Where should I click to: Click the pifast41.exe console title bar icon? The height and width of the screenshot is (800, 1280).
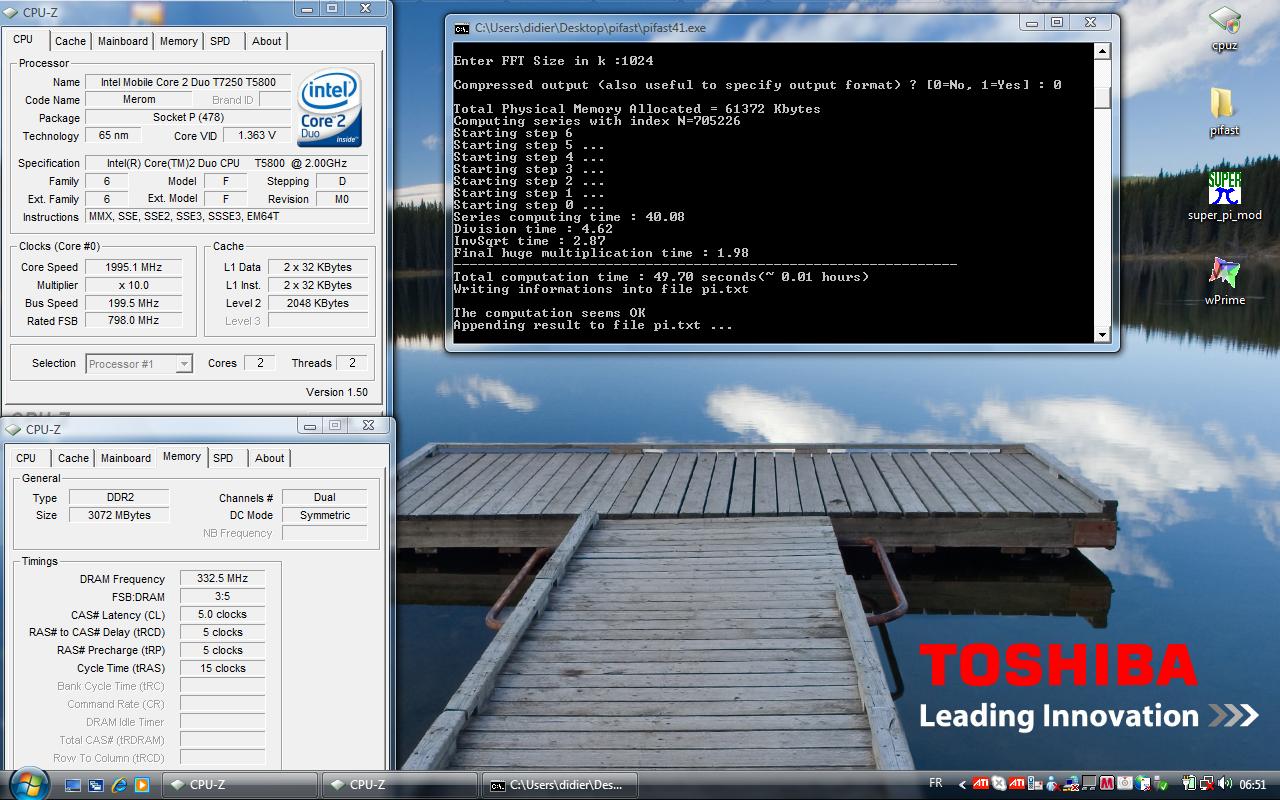tap(462, 28)
